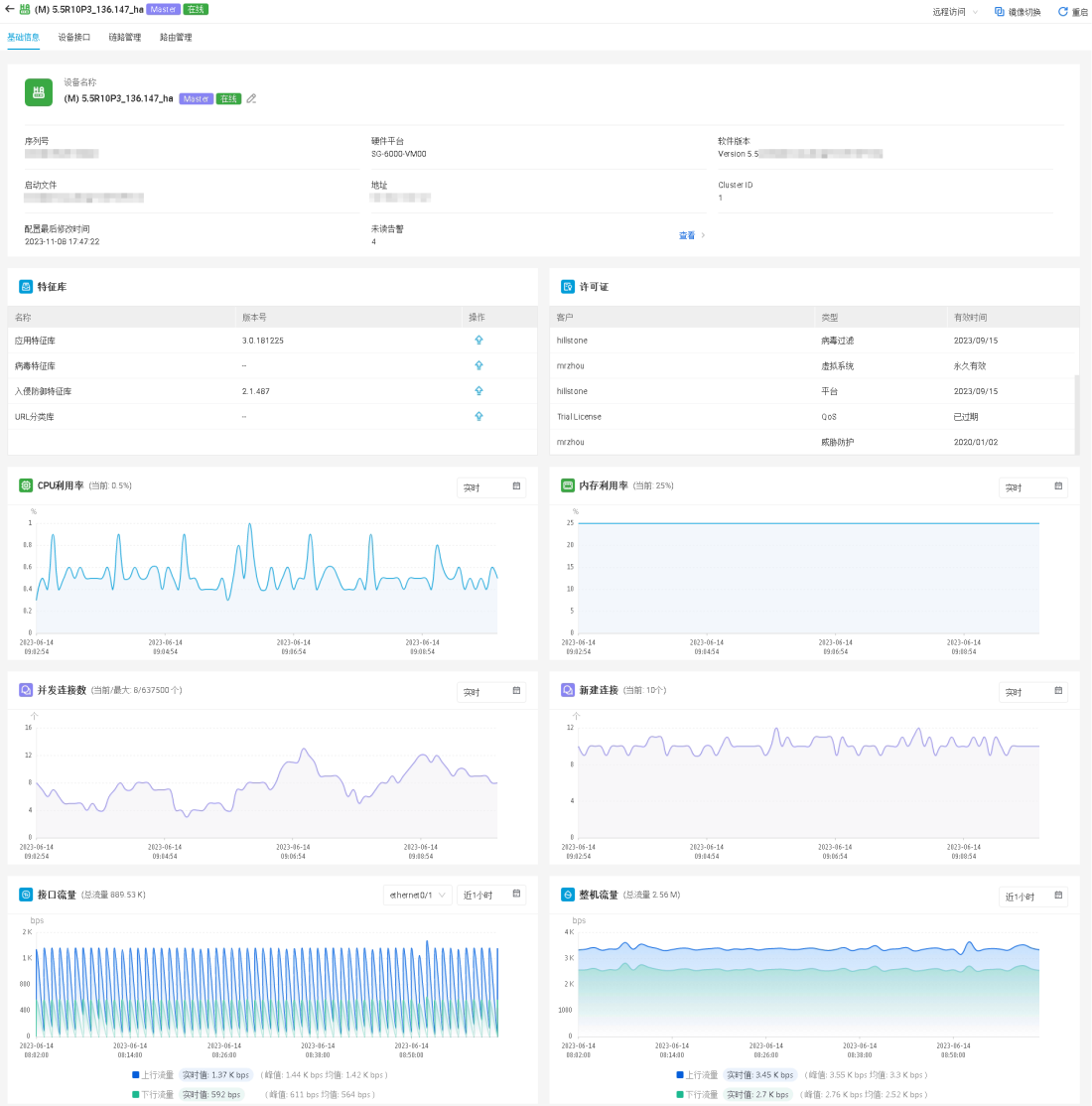Image resolution: width=1092 pixels, height=1106 pixels.
Task: Open calendar picker in CPU利用率 panel
Action: point(516,486)
